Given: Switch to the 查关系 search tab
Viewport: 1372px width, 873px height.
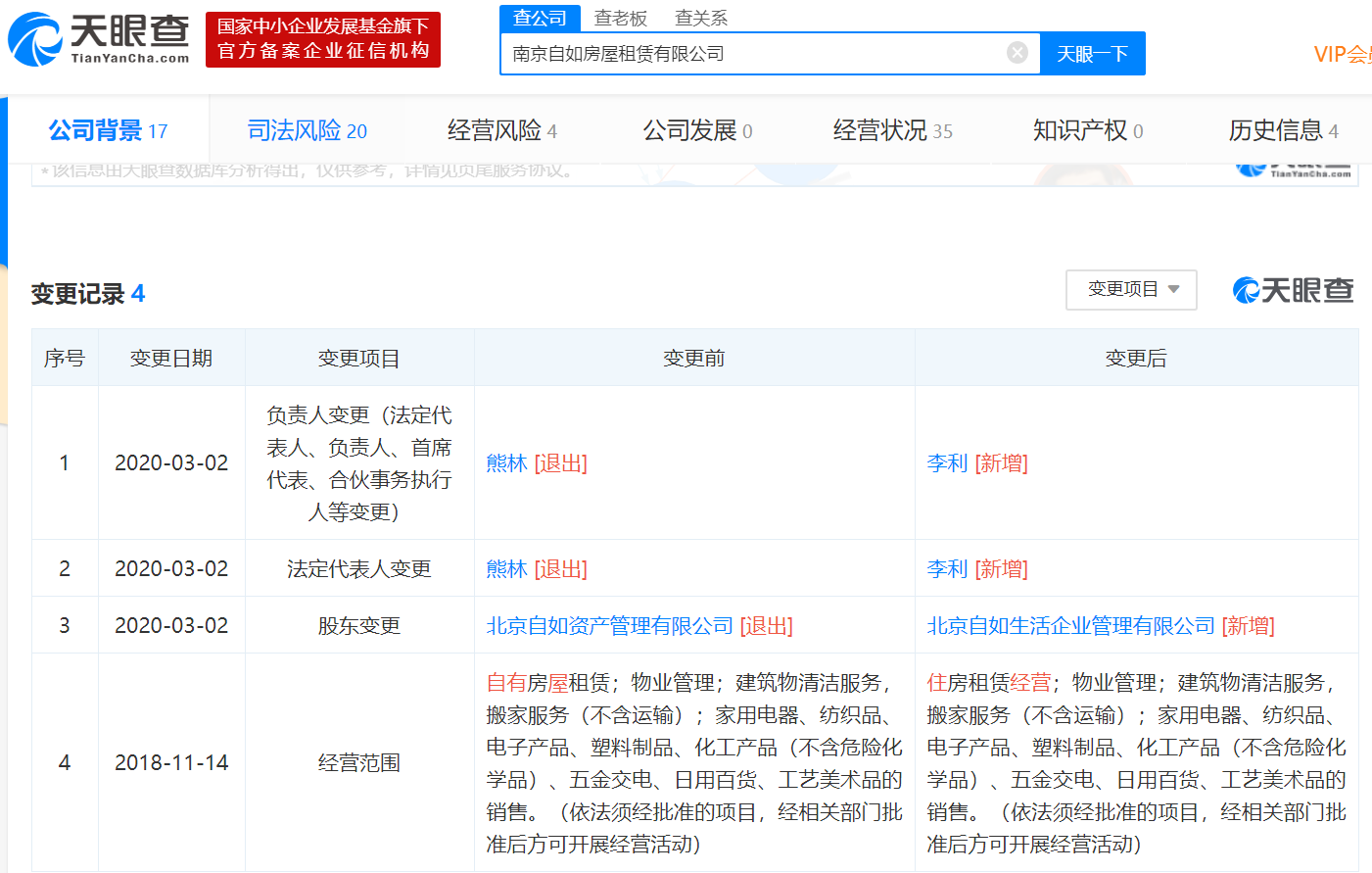Looking at the screenshot, I should pos(701,18).
